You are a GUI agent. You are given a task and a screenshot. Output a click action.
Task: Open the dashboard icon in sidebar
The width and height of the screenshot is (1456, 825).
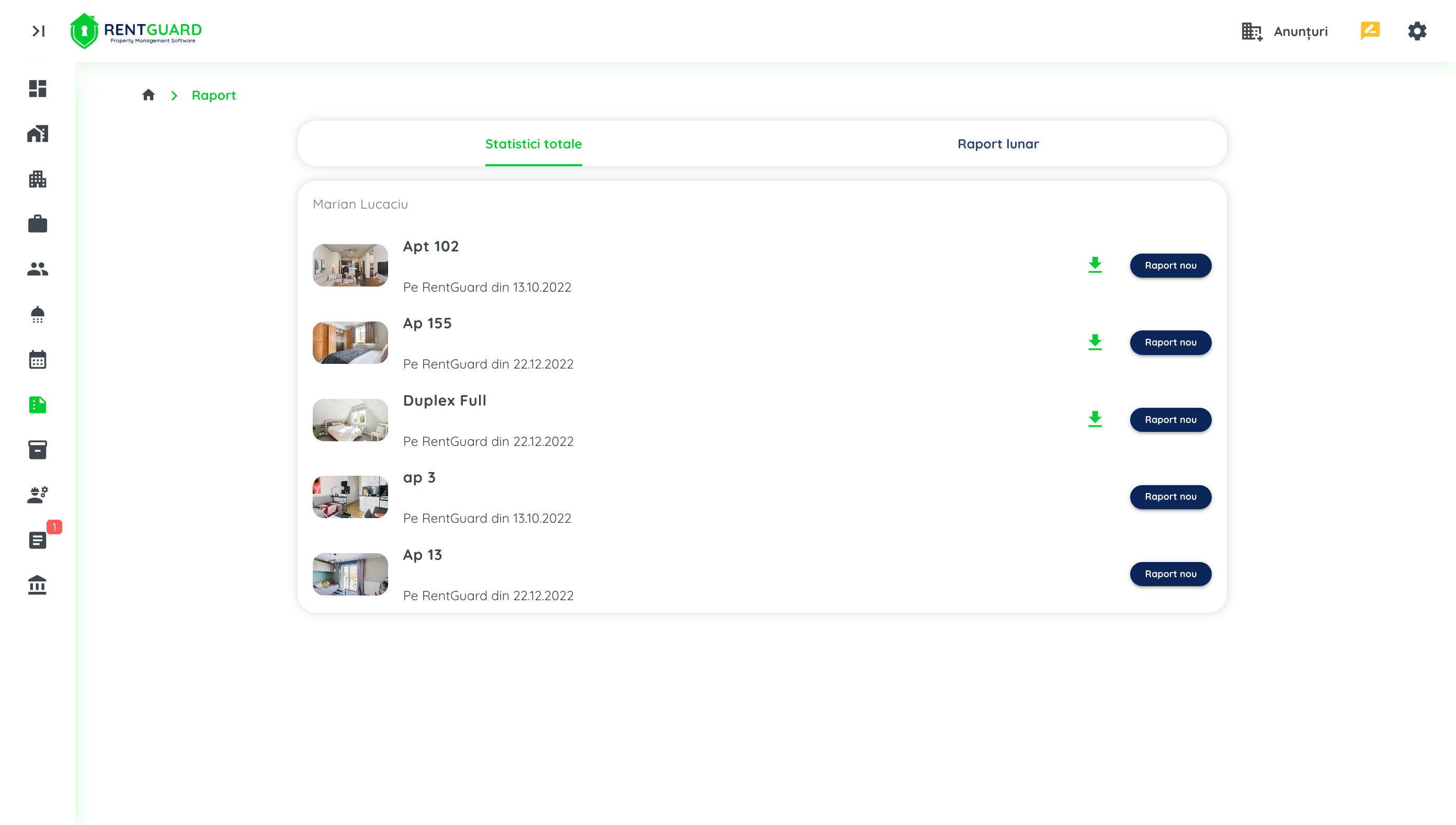point(38,88)
